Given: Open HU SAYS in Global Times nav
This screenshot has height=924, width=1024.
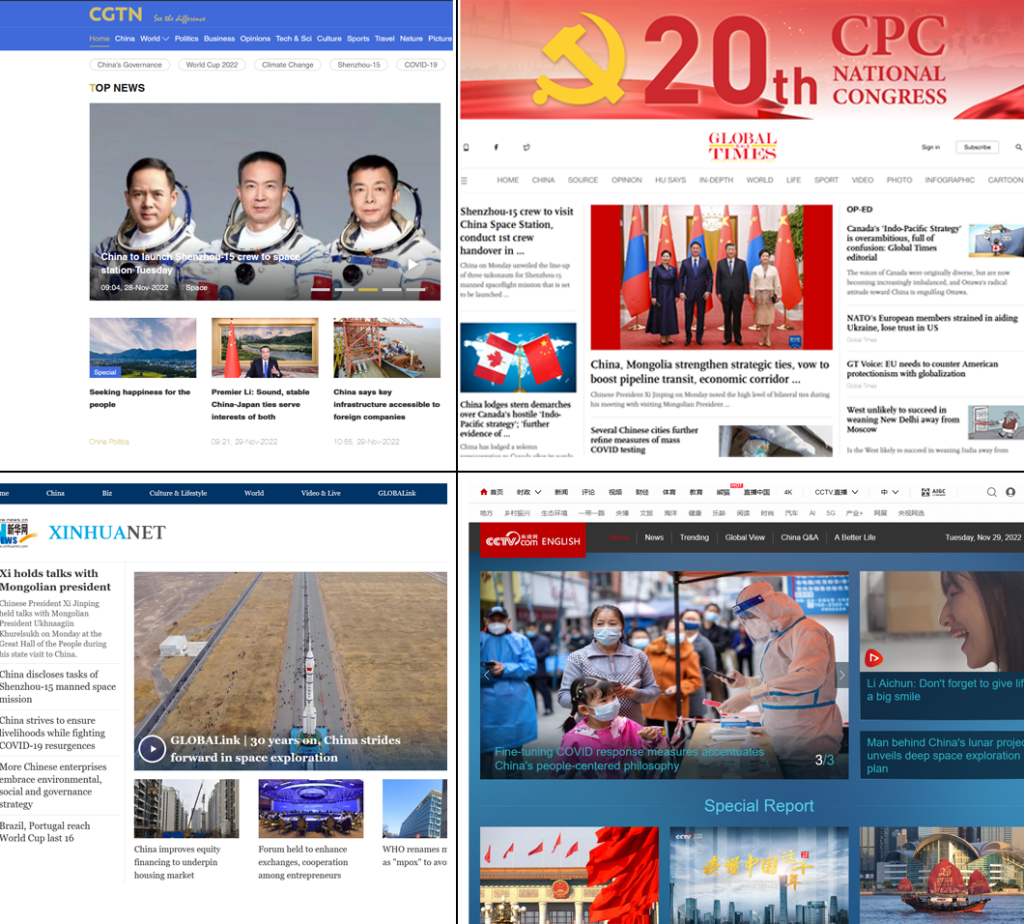Looking at the screenshot, I should pyautogui.click(x=670, y=180).
